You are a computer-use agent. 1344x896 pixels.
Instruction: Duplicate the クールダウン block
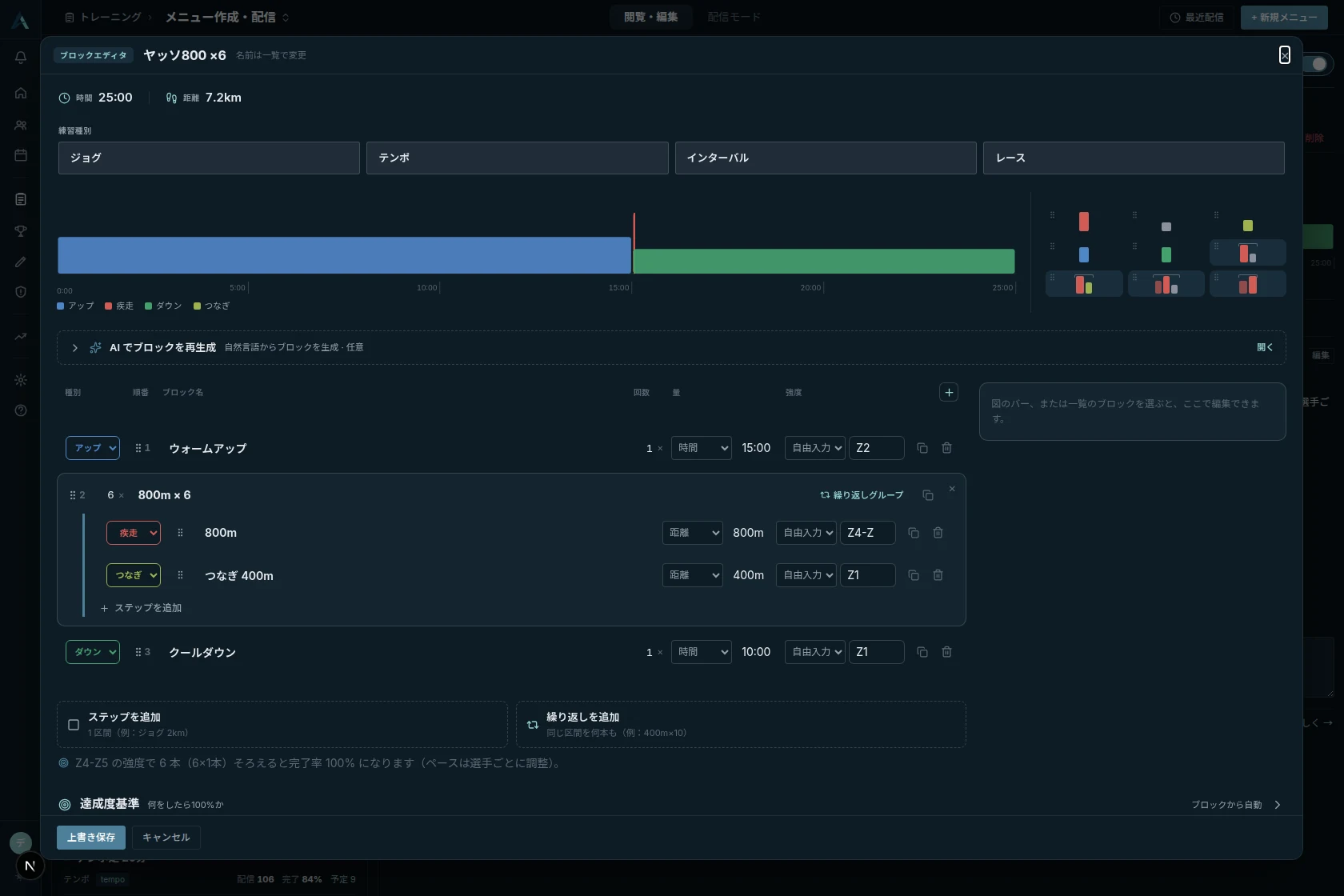tap(922, 652)
